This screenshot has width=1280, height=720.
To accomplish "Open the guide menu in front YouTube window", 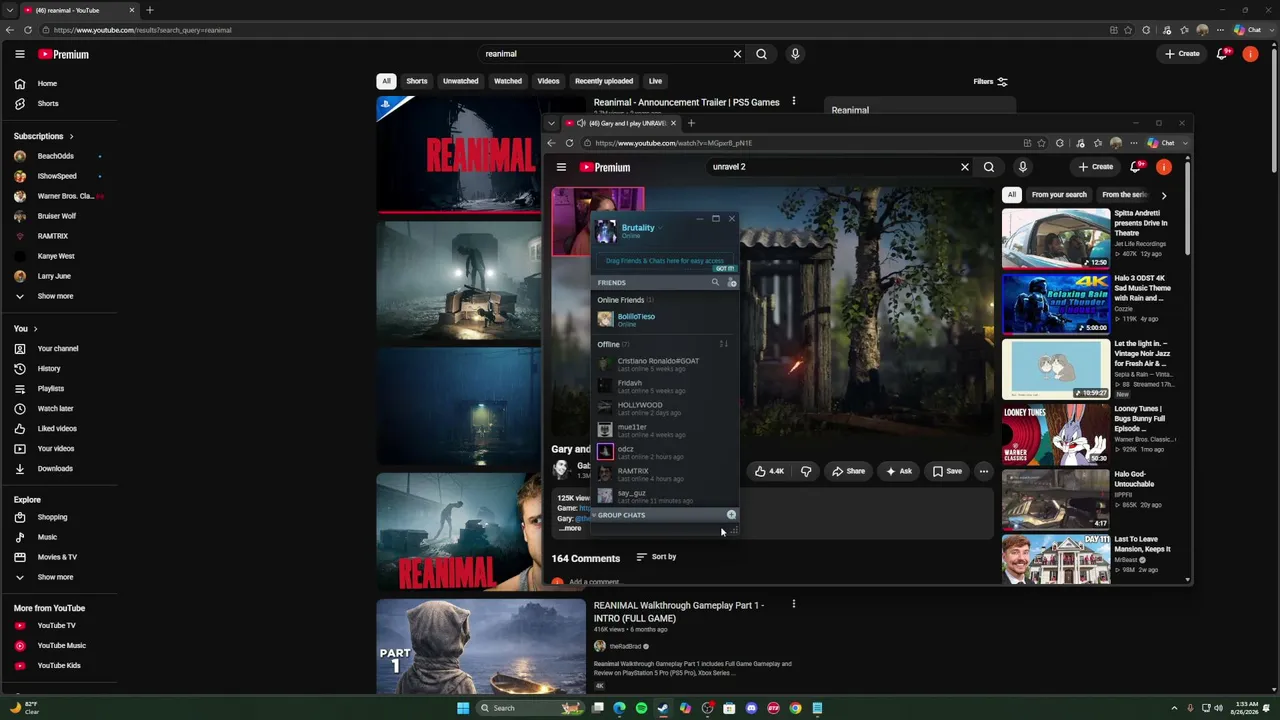I will tap(561, 167).
